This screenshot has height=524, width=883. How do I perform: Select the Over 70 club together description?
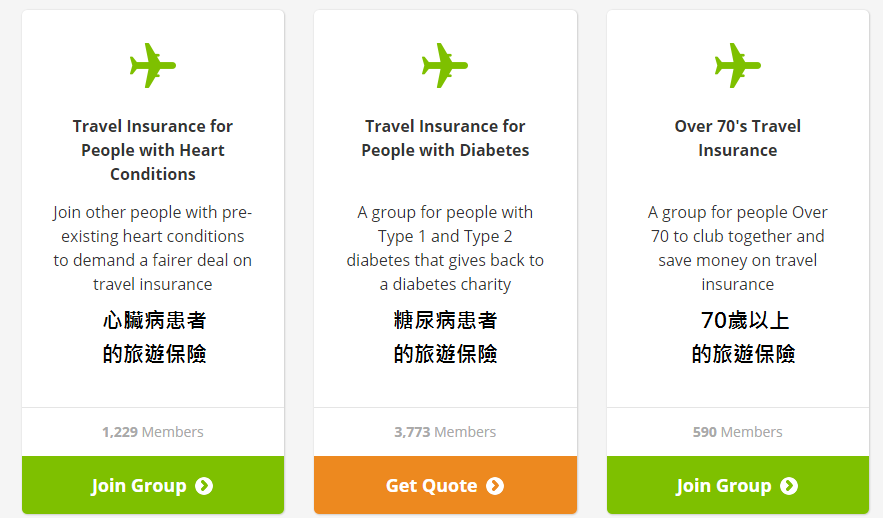click(738, 248)
